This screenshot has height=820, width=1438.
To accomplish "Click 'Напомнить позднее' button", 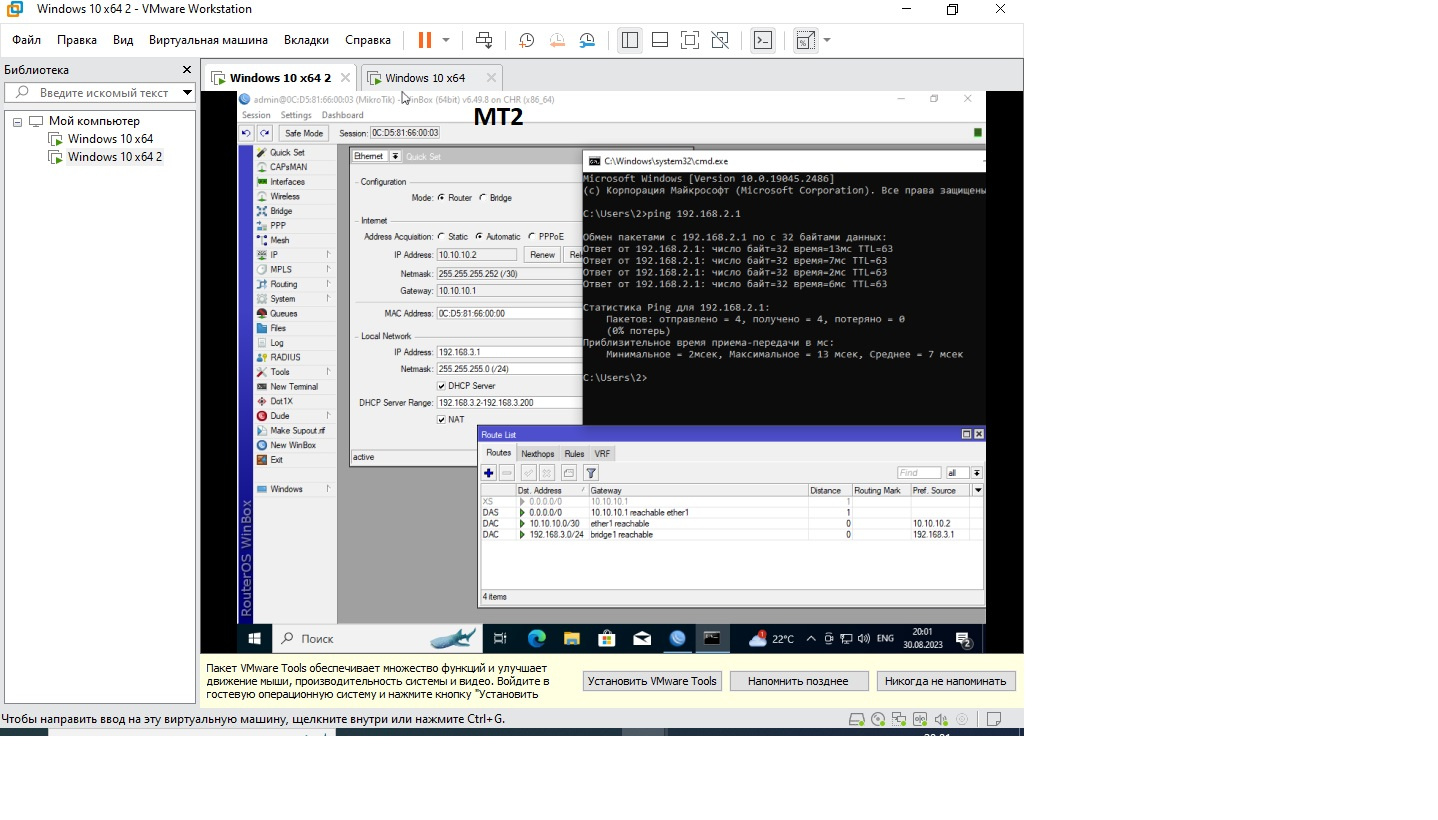I will (798, 681).
